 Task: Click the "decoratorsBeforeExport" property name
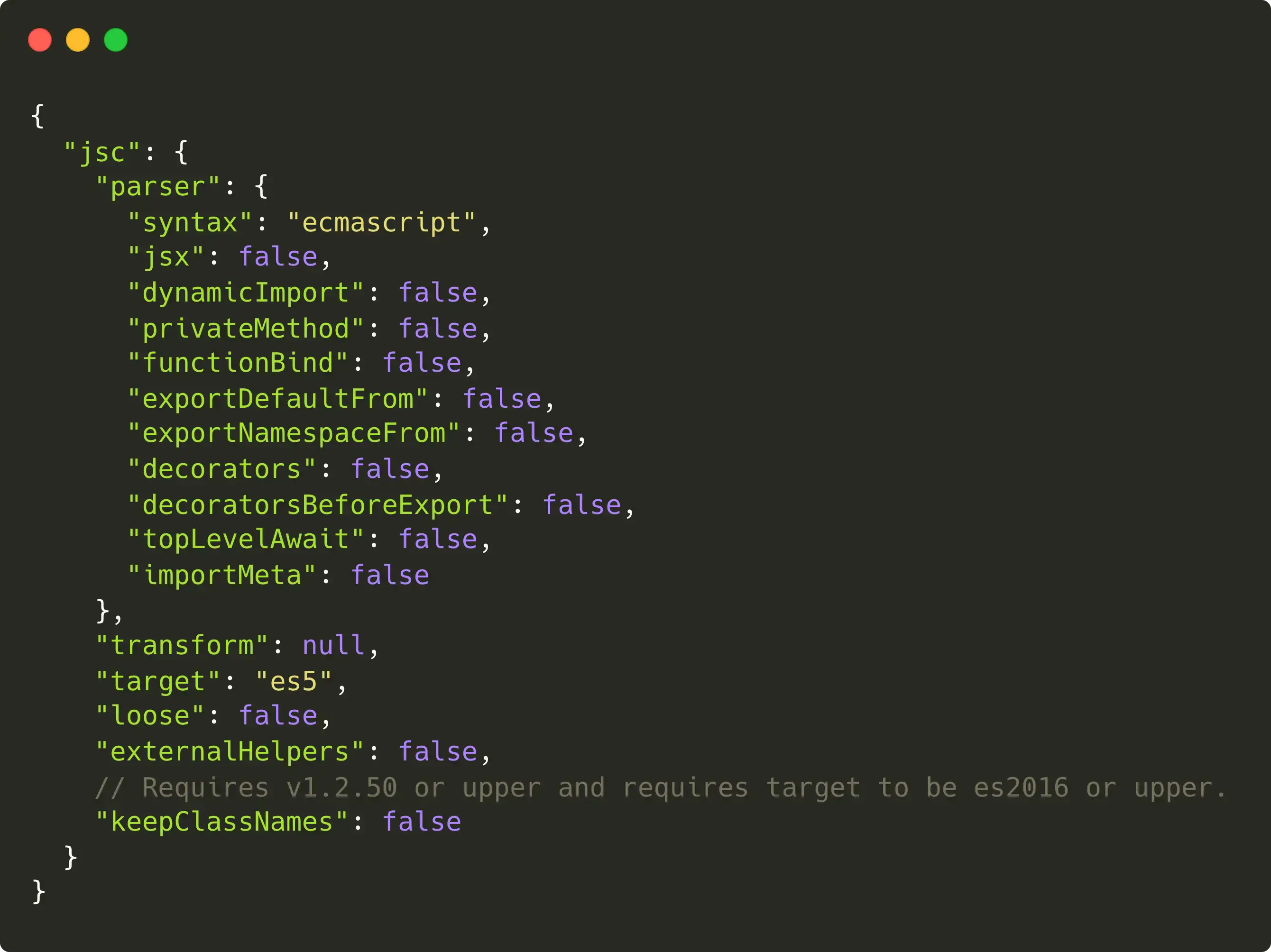317,505
